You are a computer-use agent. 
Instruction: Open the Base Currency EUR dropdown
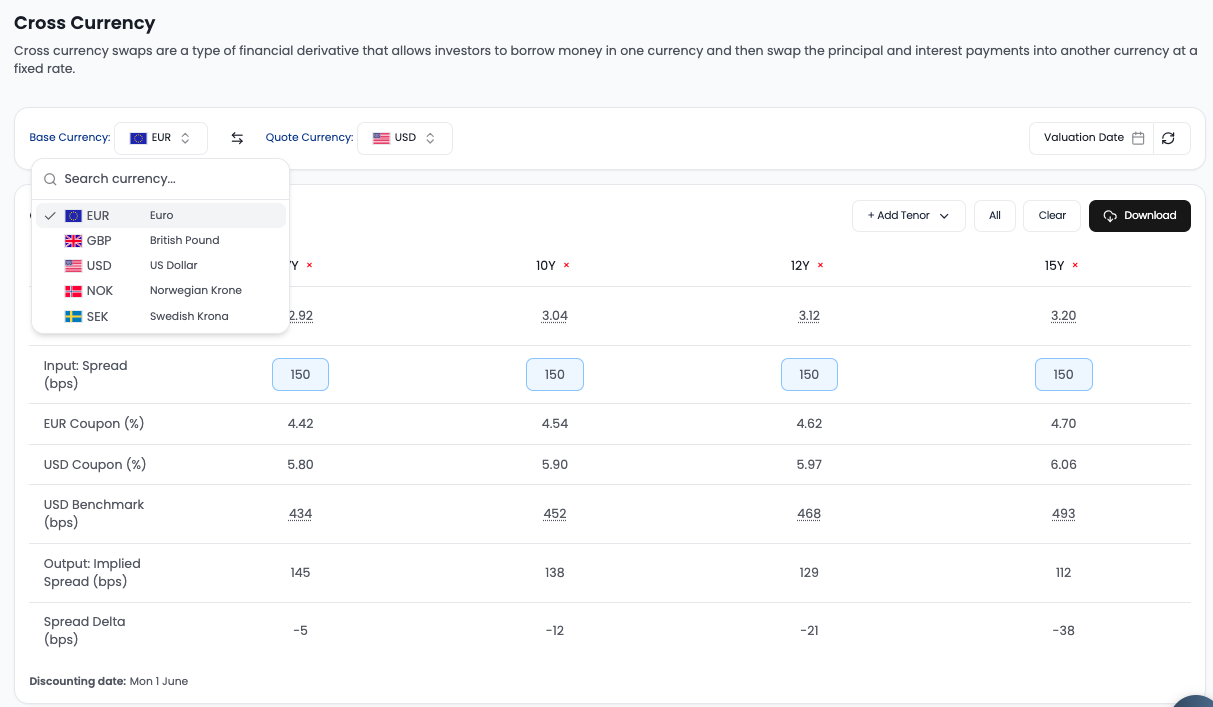click(x=161, y=138)
